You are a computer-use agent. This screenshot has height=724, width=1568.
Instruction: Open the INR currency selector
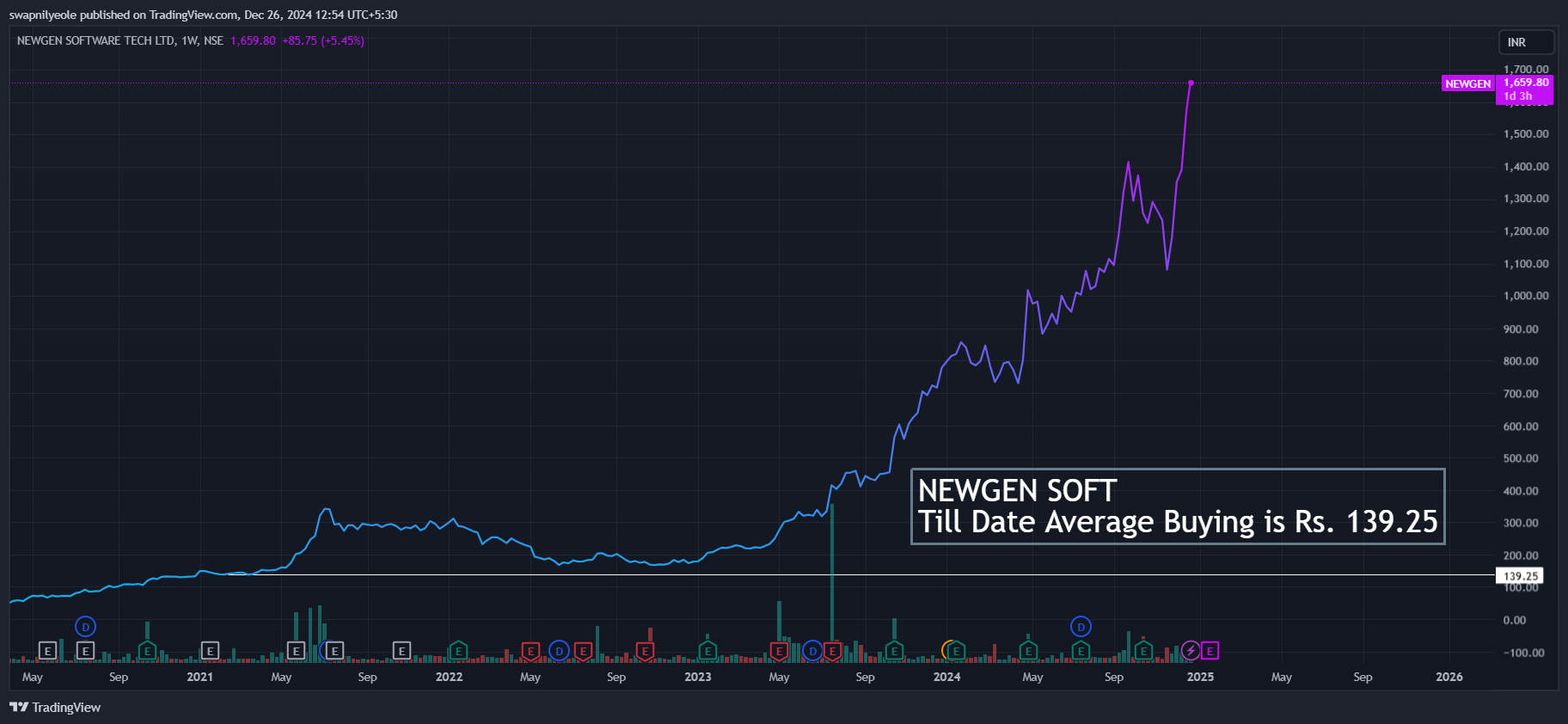pos(1526,42)
